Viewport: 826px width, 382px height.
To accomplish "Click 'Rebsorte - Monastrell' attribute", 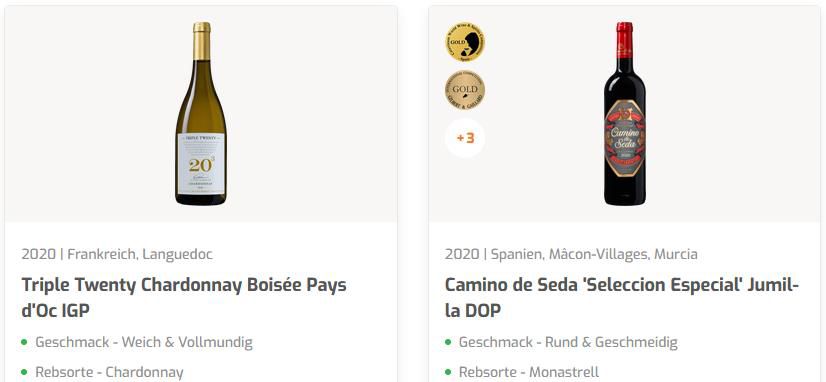I will (x=529, y=372).
